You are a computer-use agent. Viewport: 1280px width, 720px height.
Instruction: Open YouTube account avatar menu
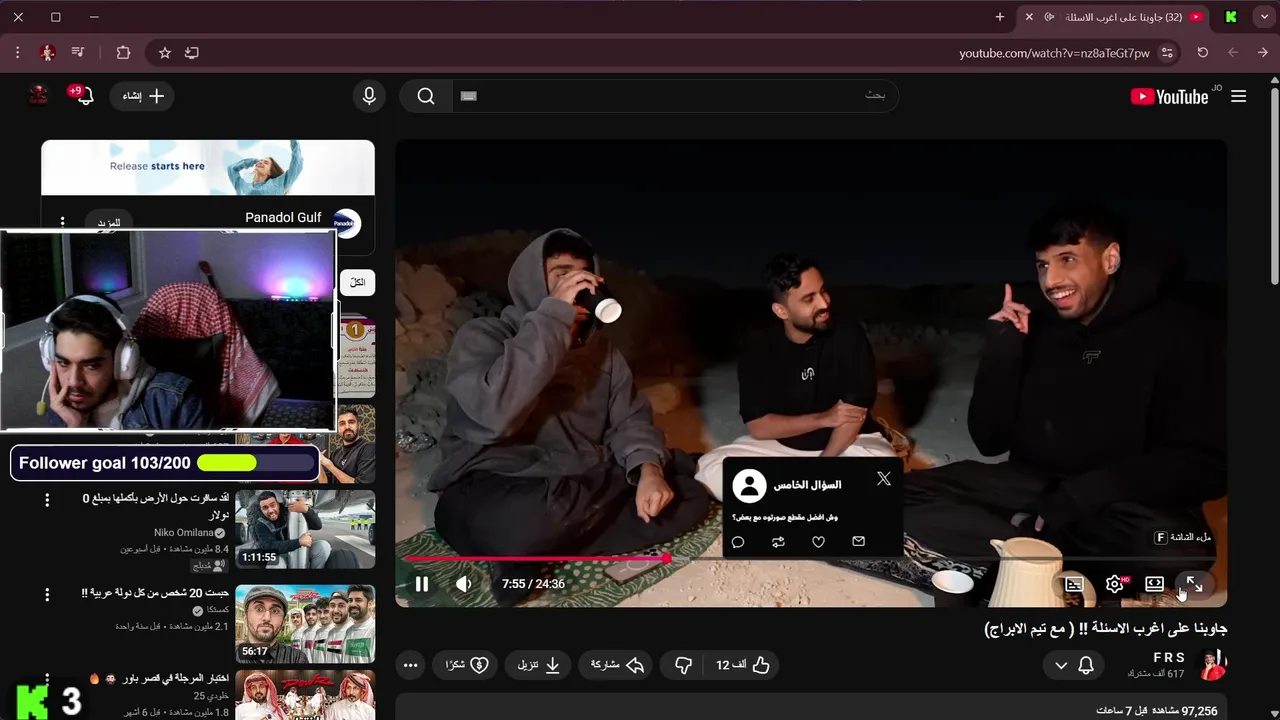[x=38, y=96]
